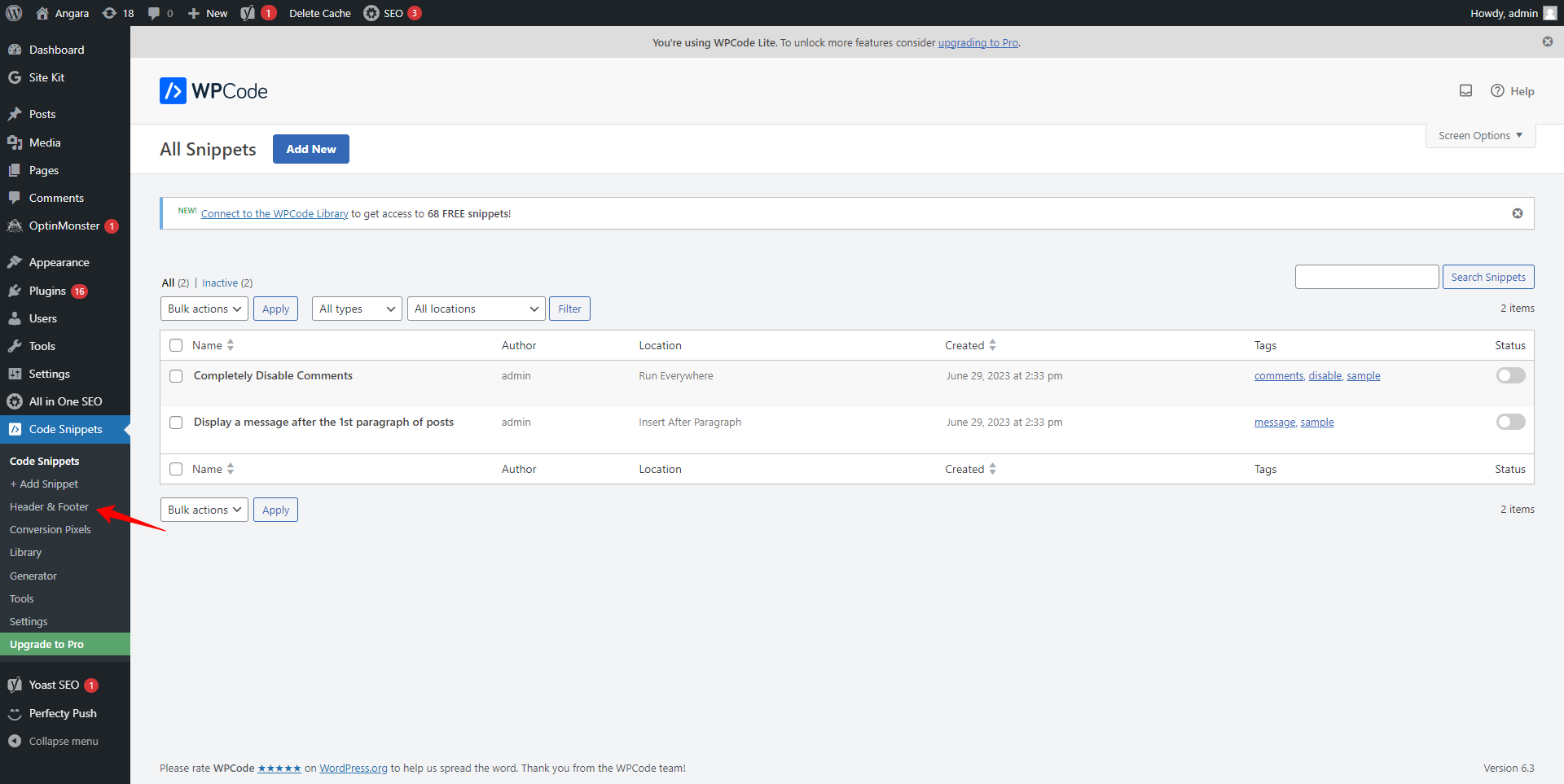Open the Header & Footer submenu item
The width and height of the screenshot is (1564, 784).
click(x=49, y=506)
